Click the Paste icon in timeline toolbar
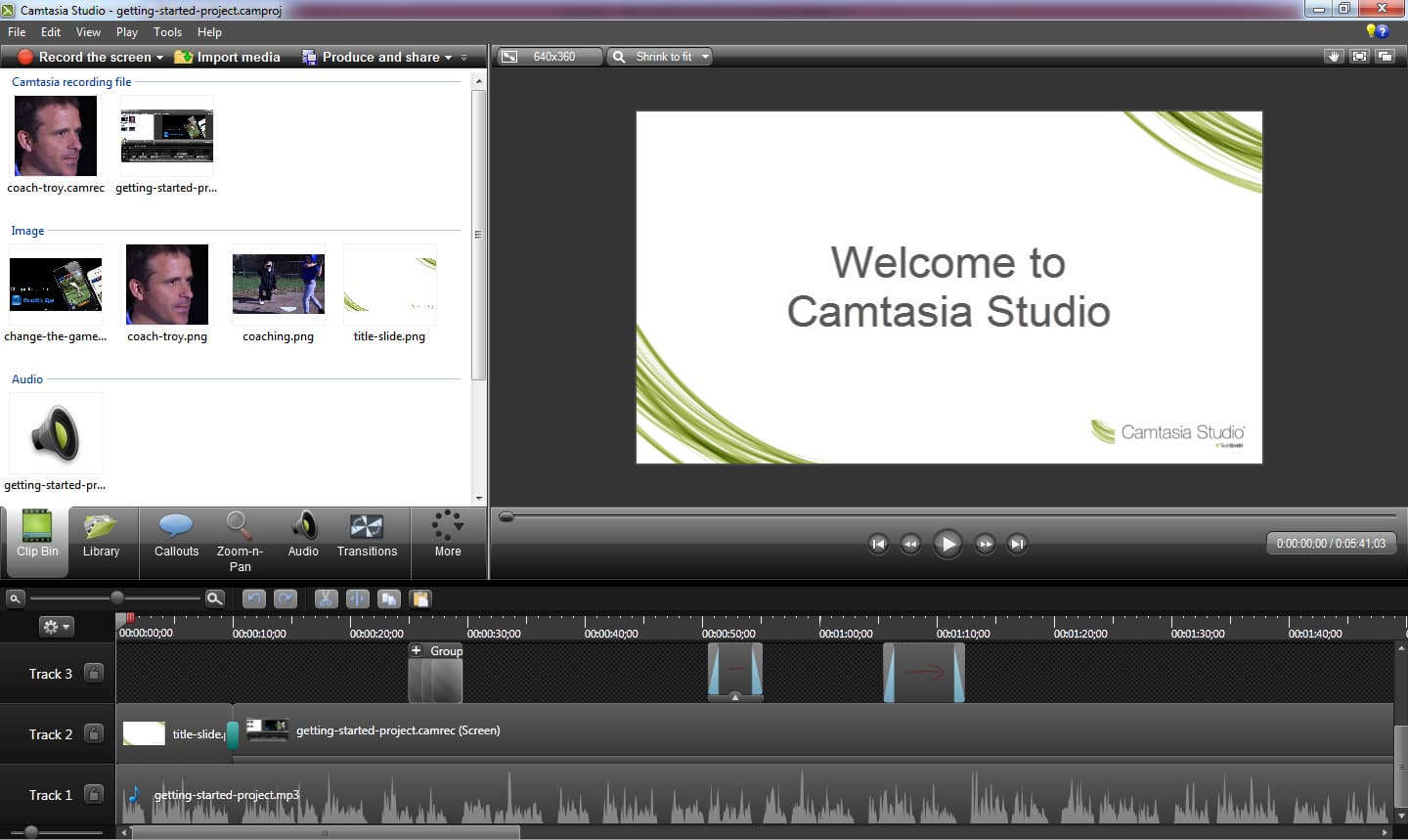The image size is (1408, 840). tap(420, 598)
